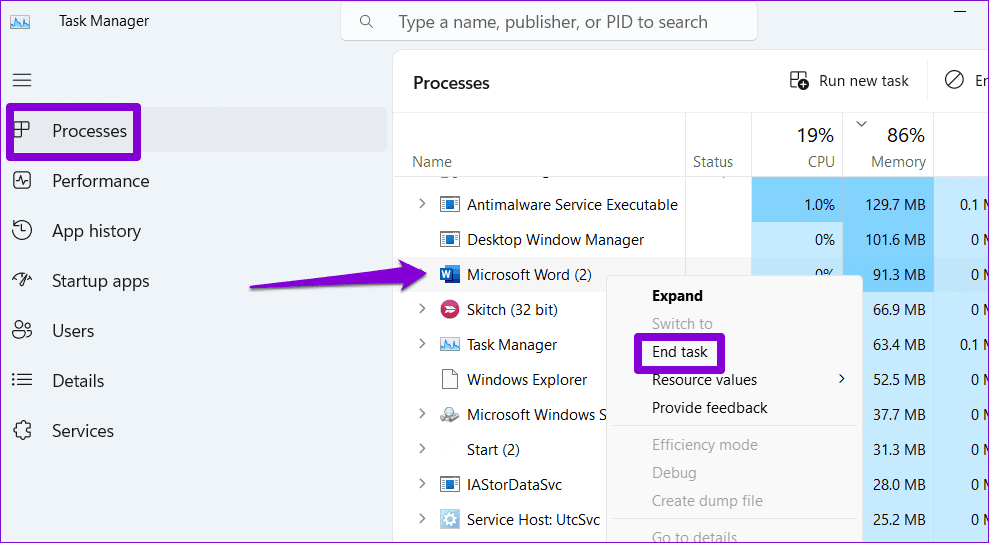Expand the IAStorDataSvc process row
Screen dimensions: 989x543
click(x=423, y=484)
